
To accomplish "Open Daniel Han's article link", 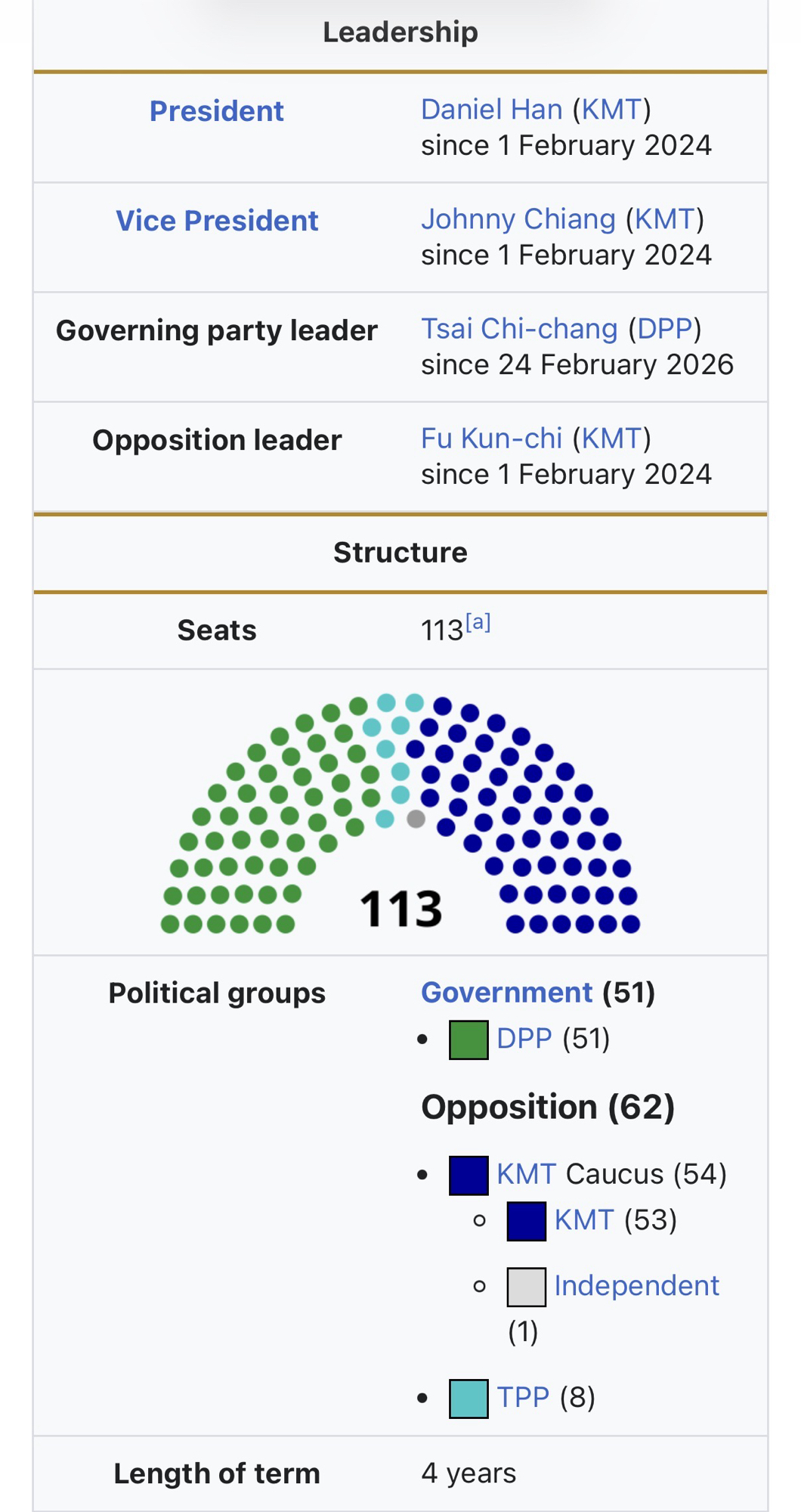I will (491, 110).
